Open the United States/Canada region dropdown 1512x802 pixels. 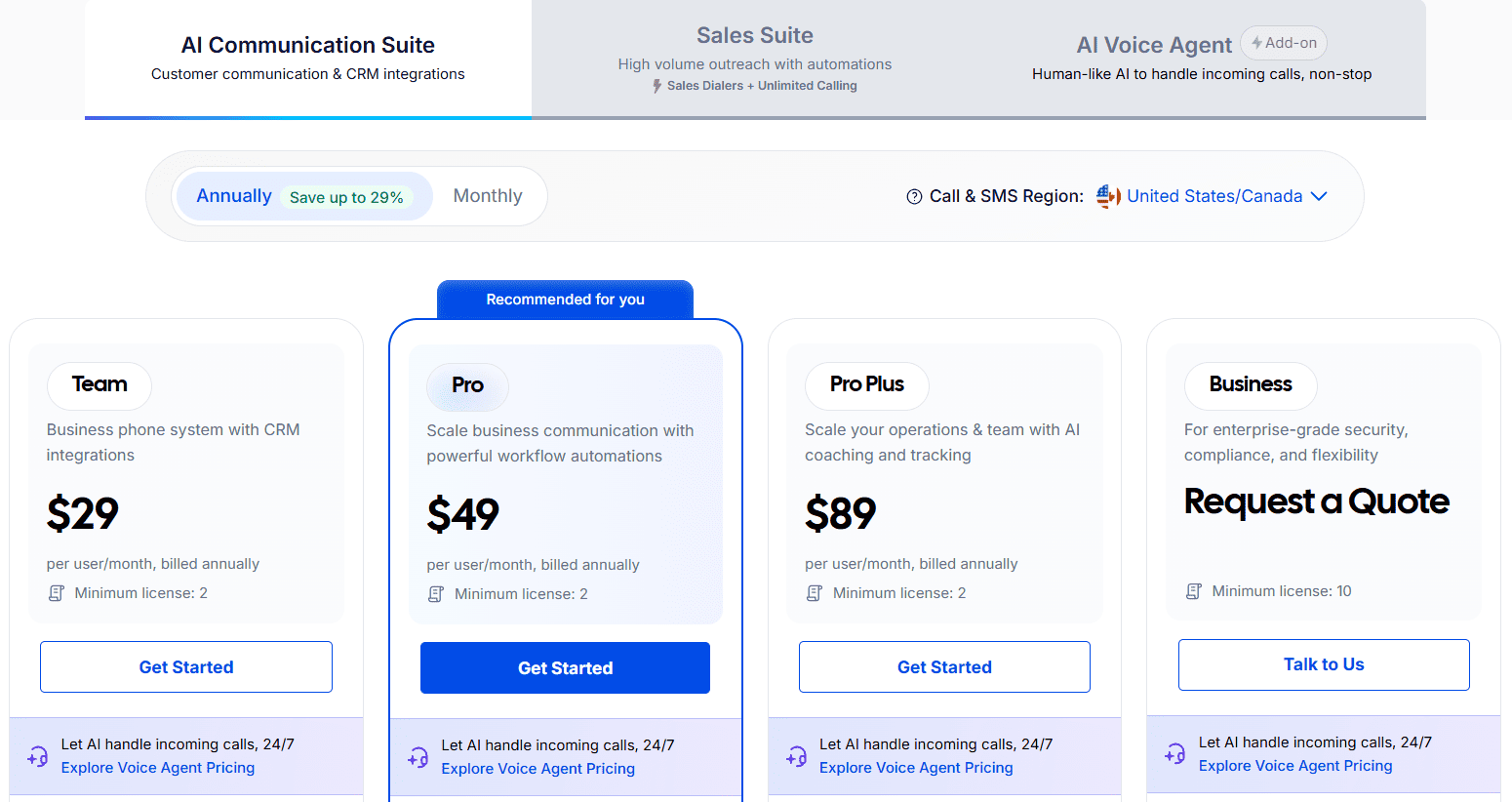[1214, 196]
